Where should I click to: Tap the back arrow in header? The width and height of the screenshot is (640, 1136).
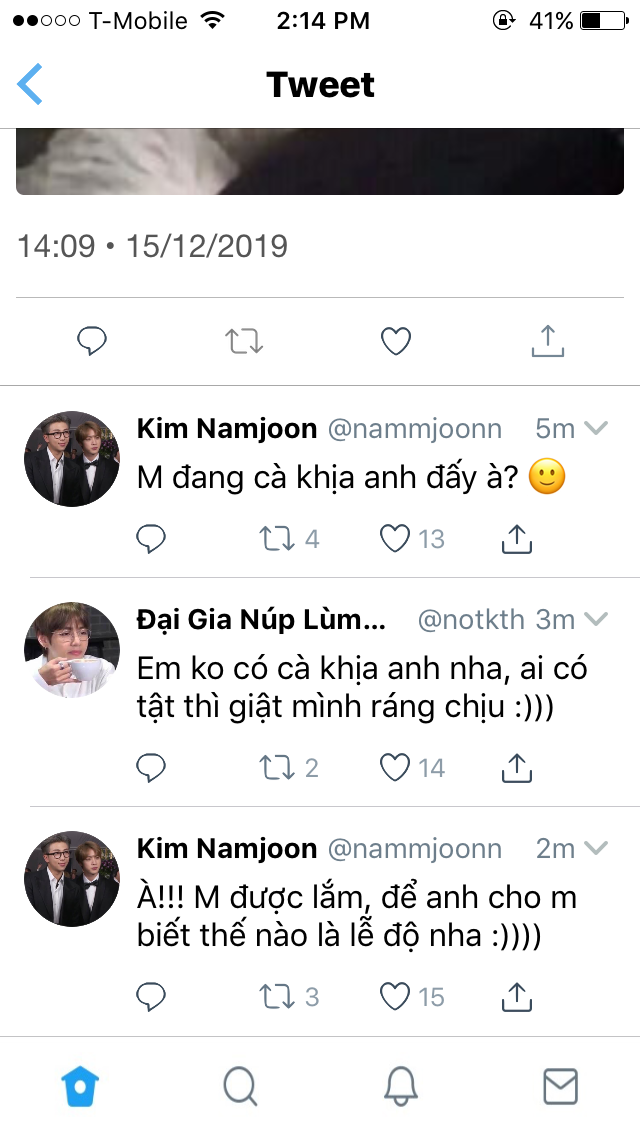tap(31, 84)
